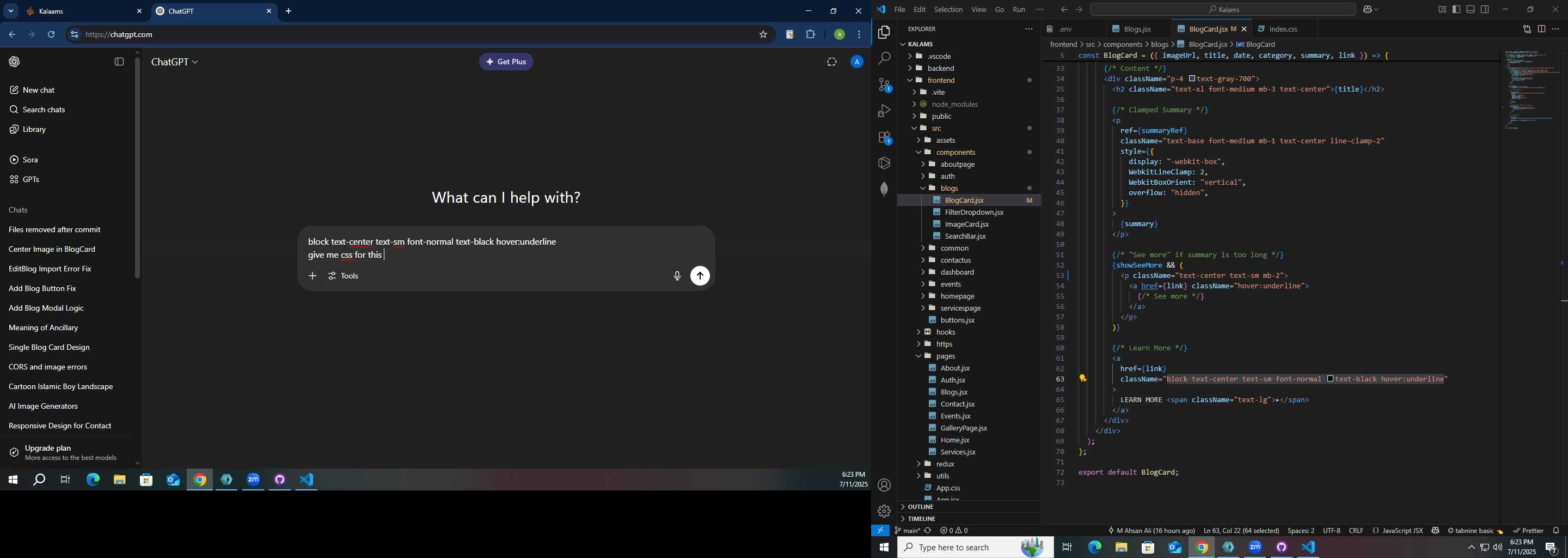Toggle the VS Code primary sidebar layout icon
The image size is (1568, 558).
pos(1456,9)
